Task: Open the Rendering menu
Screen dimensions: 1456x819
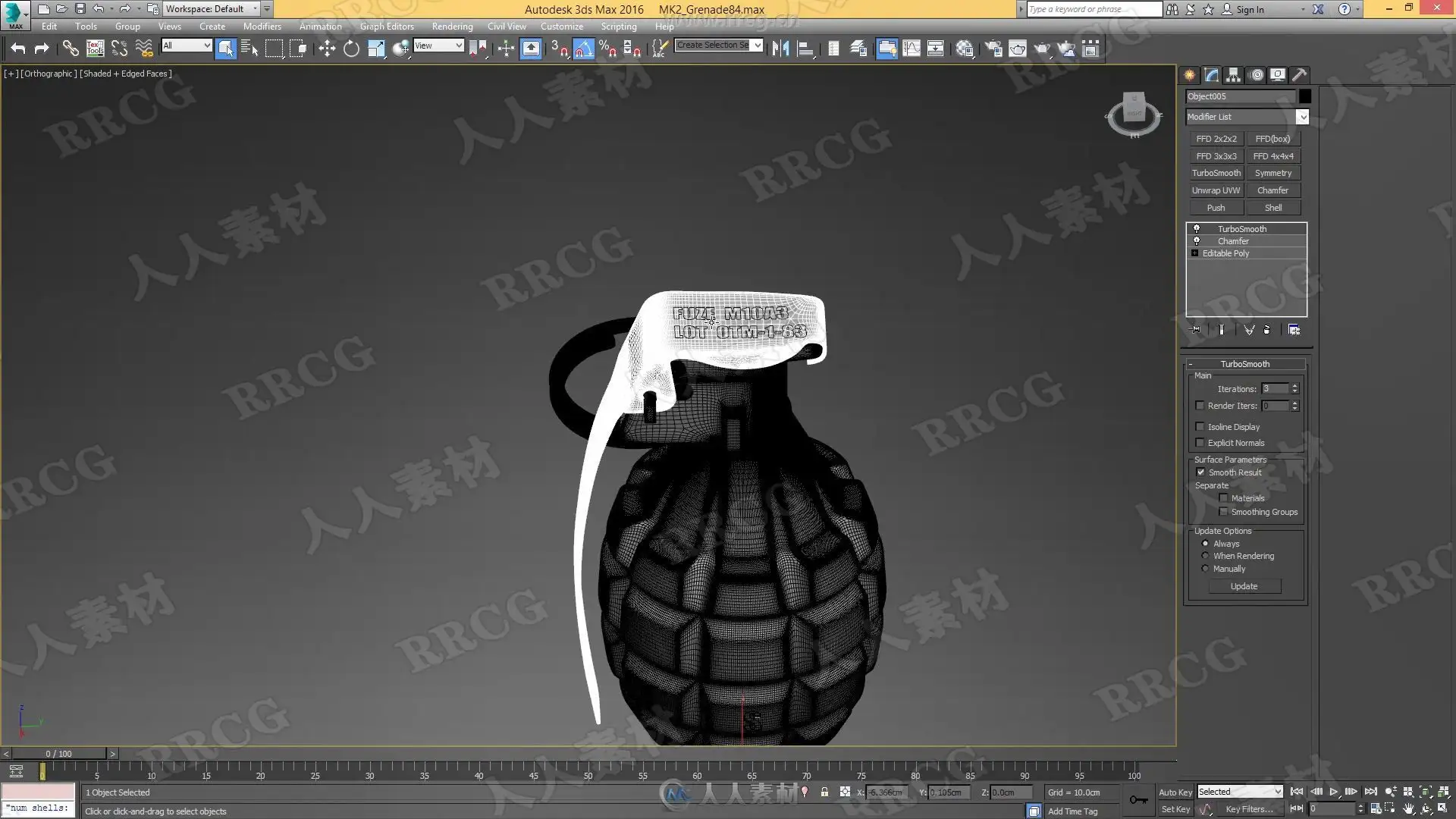Action: coord(452,26)
